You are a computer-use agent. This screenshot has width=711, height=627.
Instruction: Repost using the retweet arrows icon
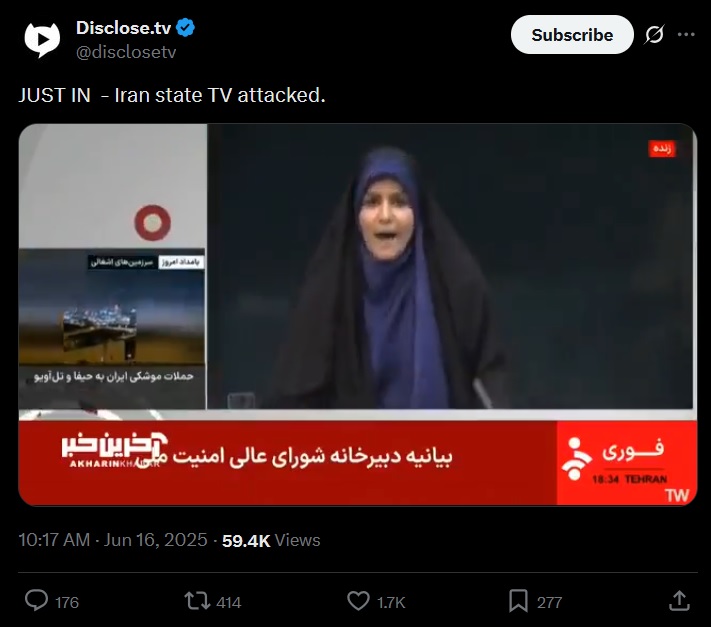(x=197, y=601)
